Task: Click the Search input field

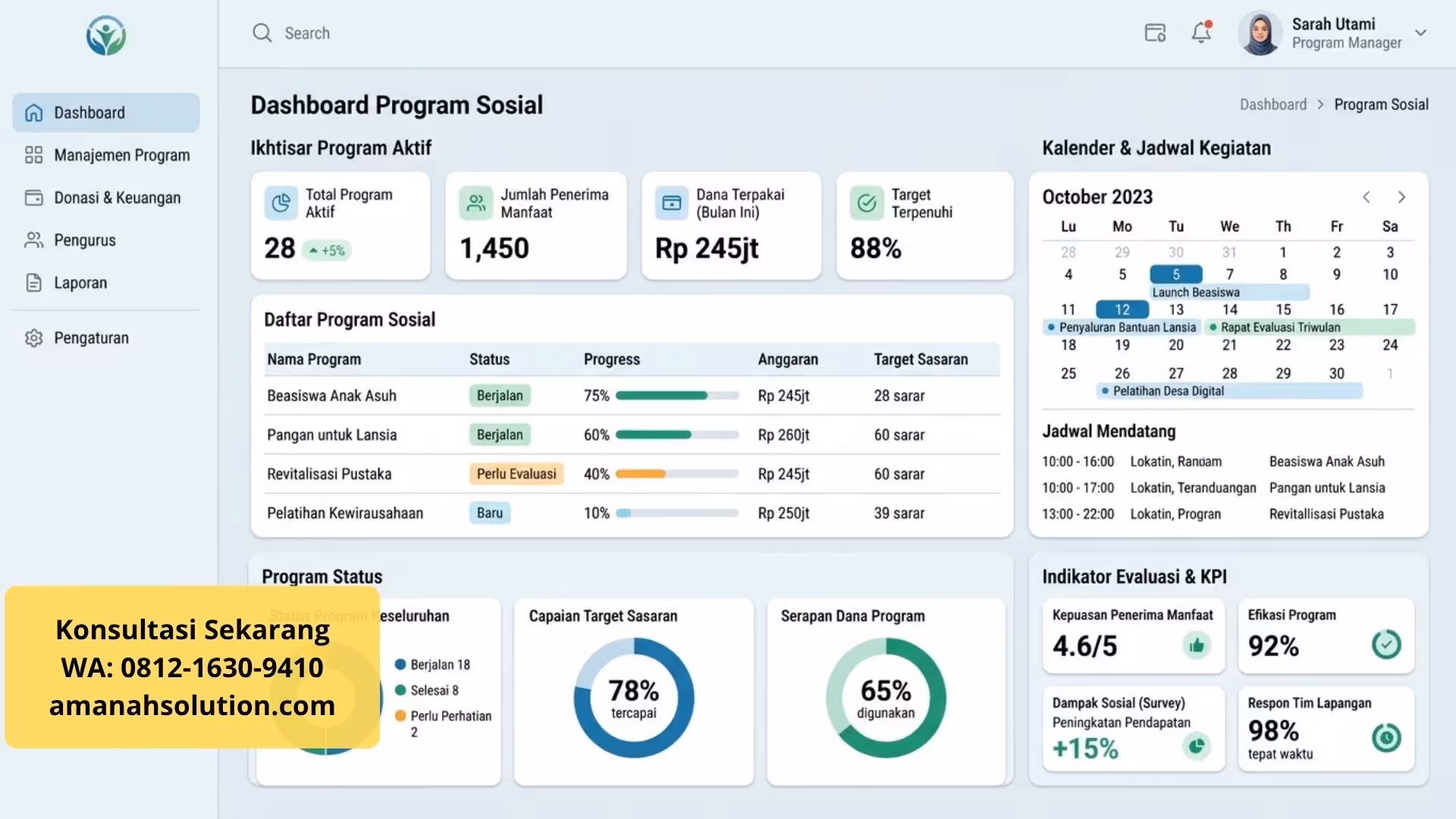Action: (x=307, y=33)
